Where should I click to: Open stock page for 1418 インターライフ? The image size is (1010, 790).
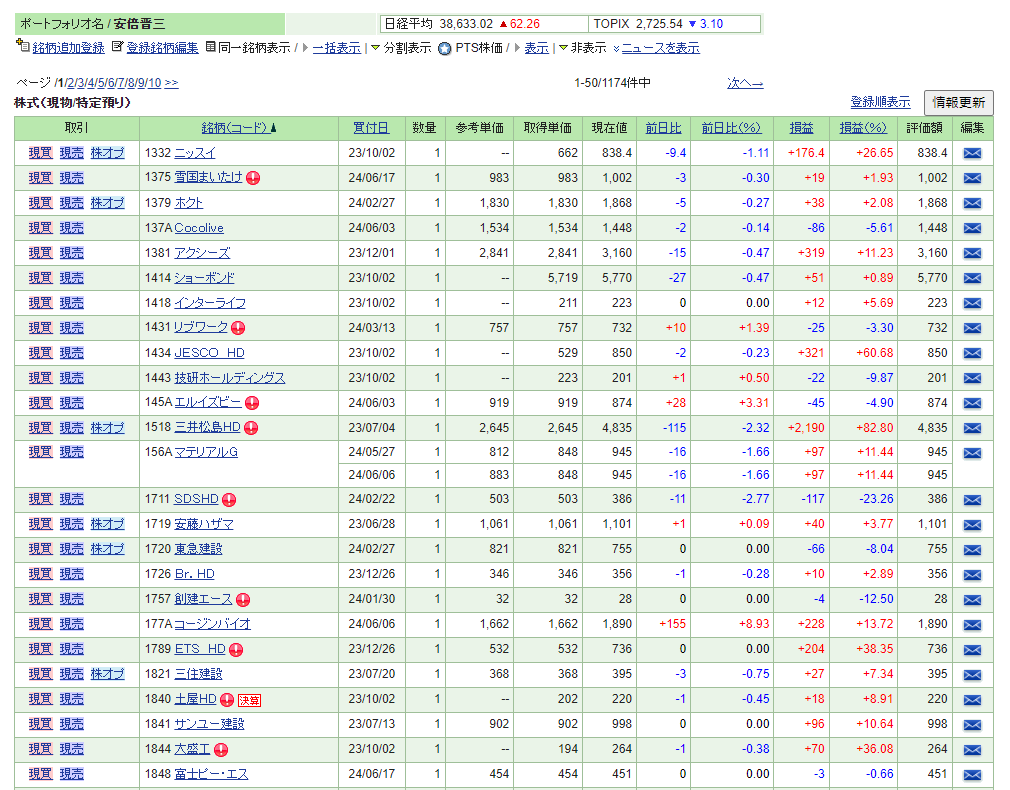pos(210,303)
